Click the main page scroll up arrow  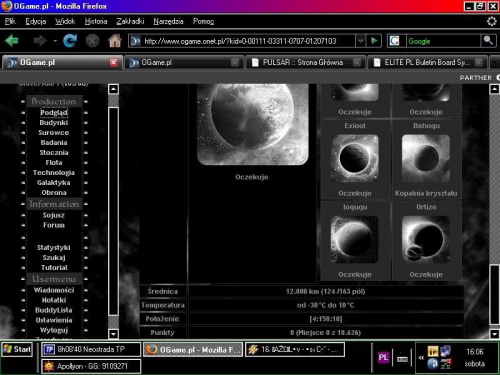pos(494,89)
